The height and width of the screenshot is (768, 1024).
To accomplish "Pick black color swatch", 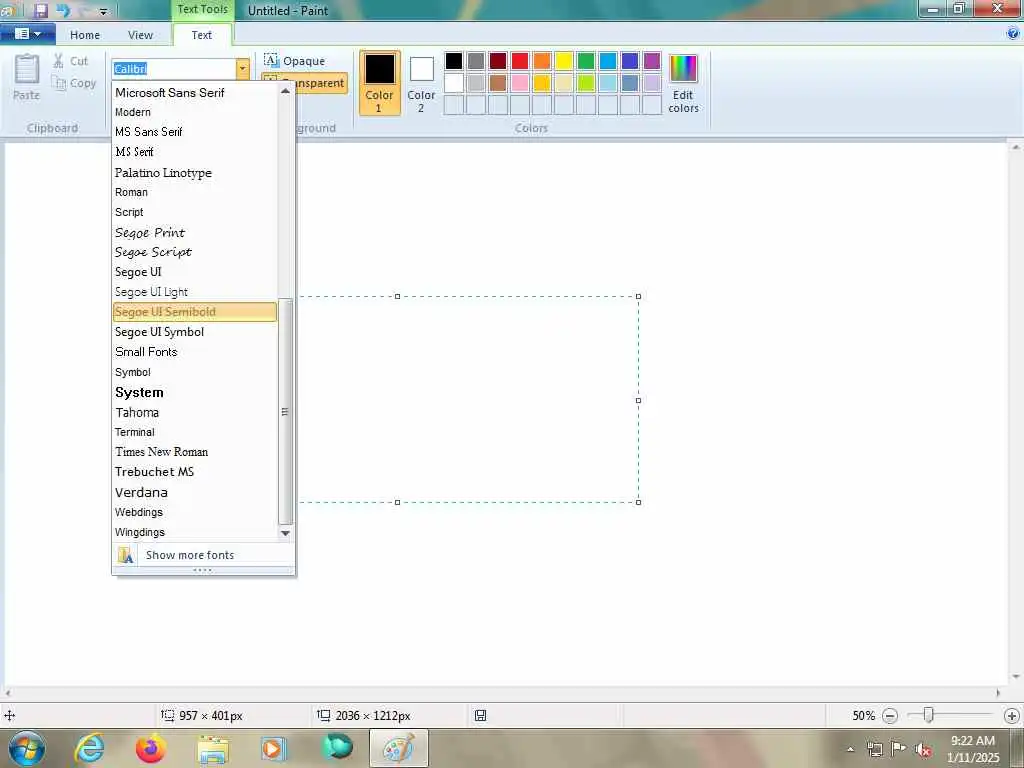I will pyautogui.click(x=454, y=61).
